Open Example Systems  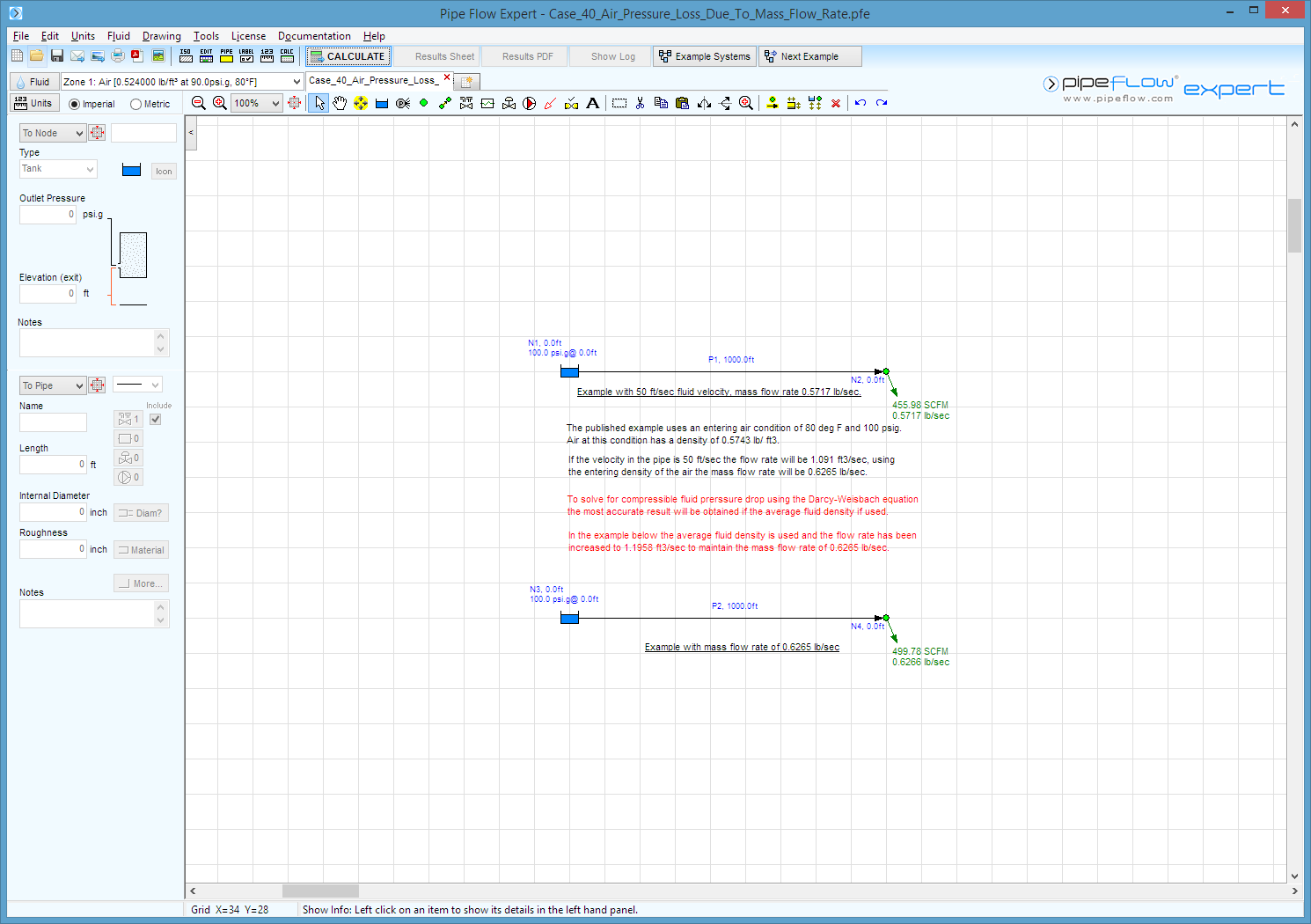tap(705, 56)
